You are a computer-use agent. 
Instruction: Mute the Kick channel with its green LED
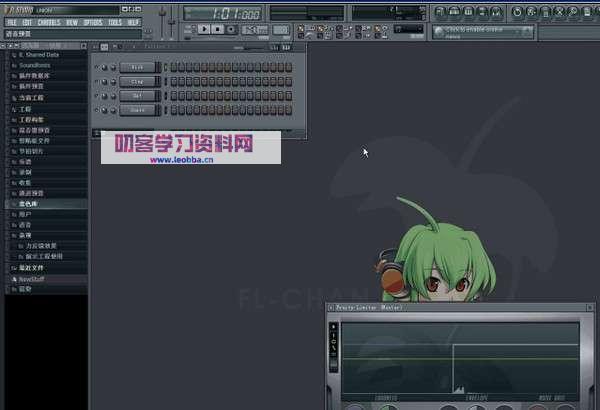[x=96, y=67]
